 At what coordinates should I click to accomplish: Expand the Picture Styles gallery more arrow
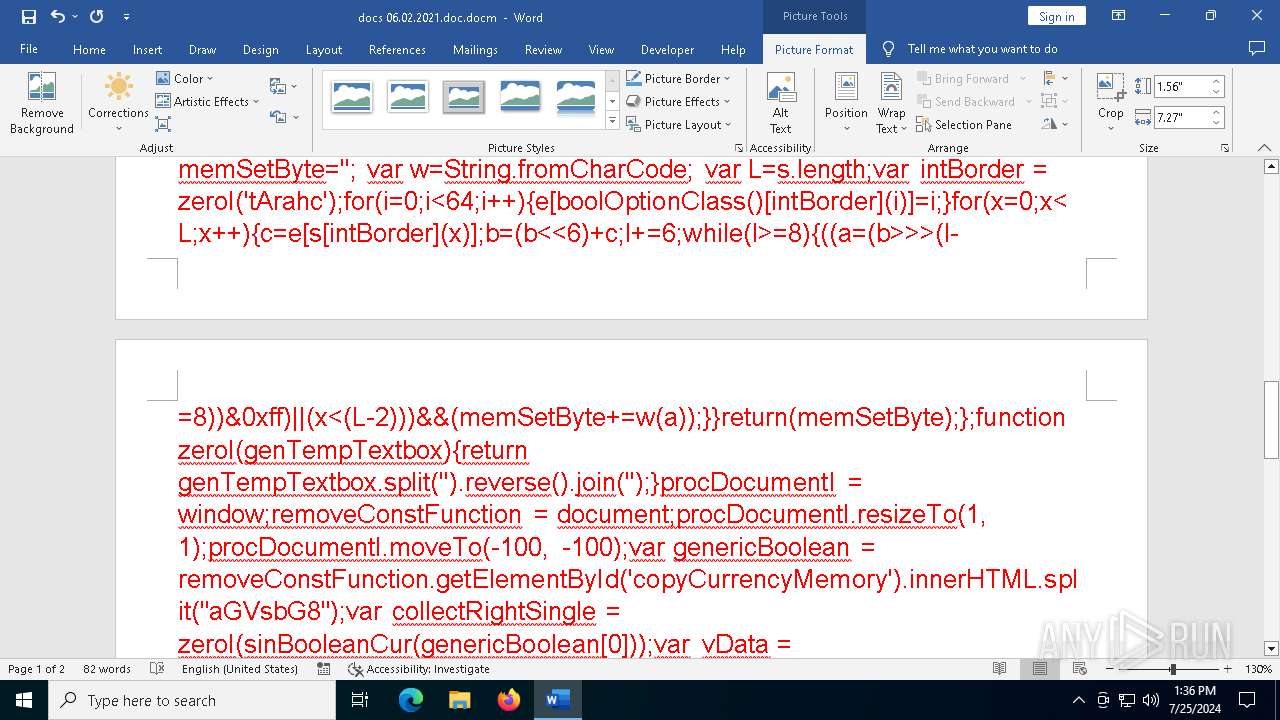pyautogui.click(x=612, y=121)
